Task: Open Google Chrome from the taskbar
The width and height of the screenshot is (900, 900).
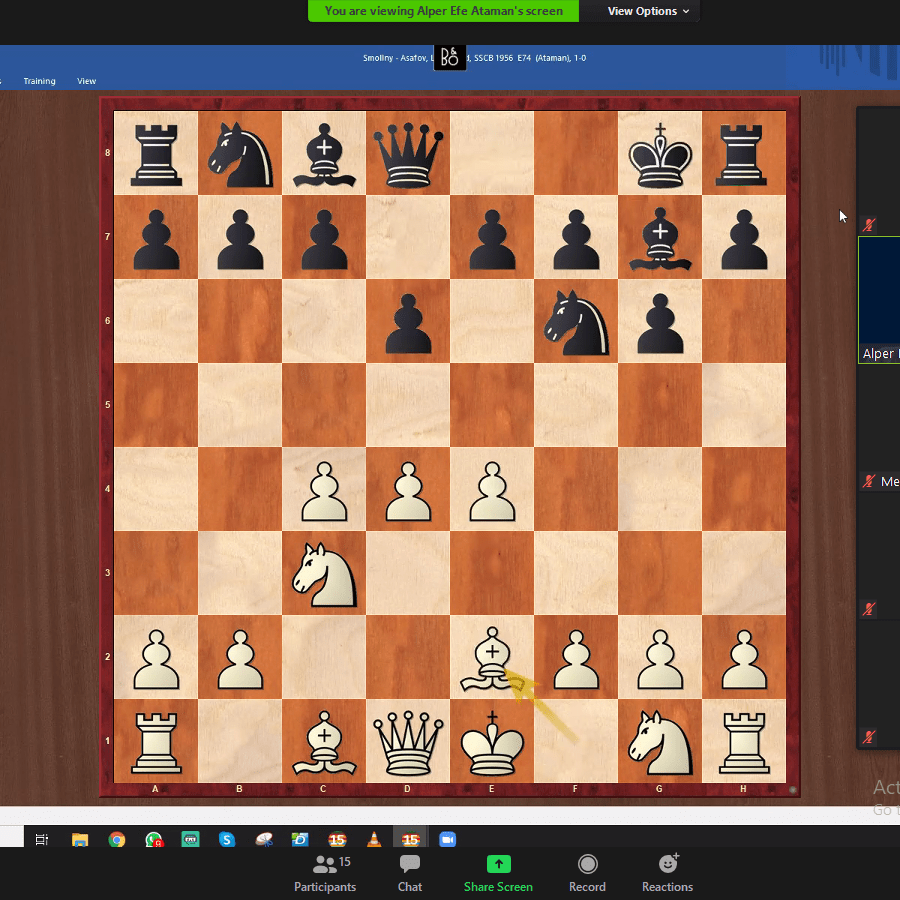Action: pyautogui.click(x=117, y=840)
